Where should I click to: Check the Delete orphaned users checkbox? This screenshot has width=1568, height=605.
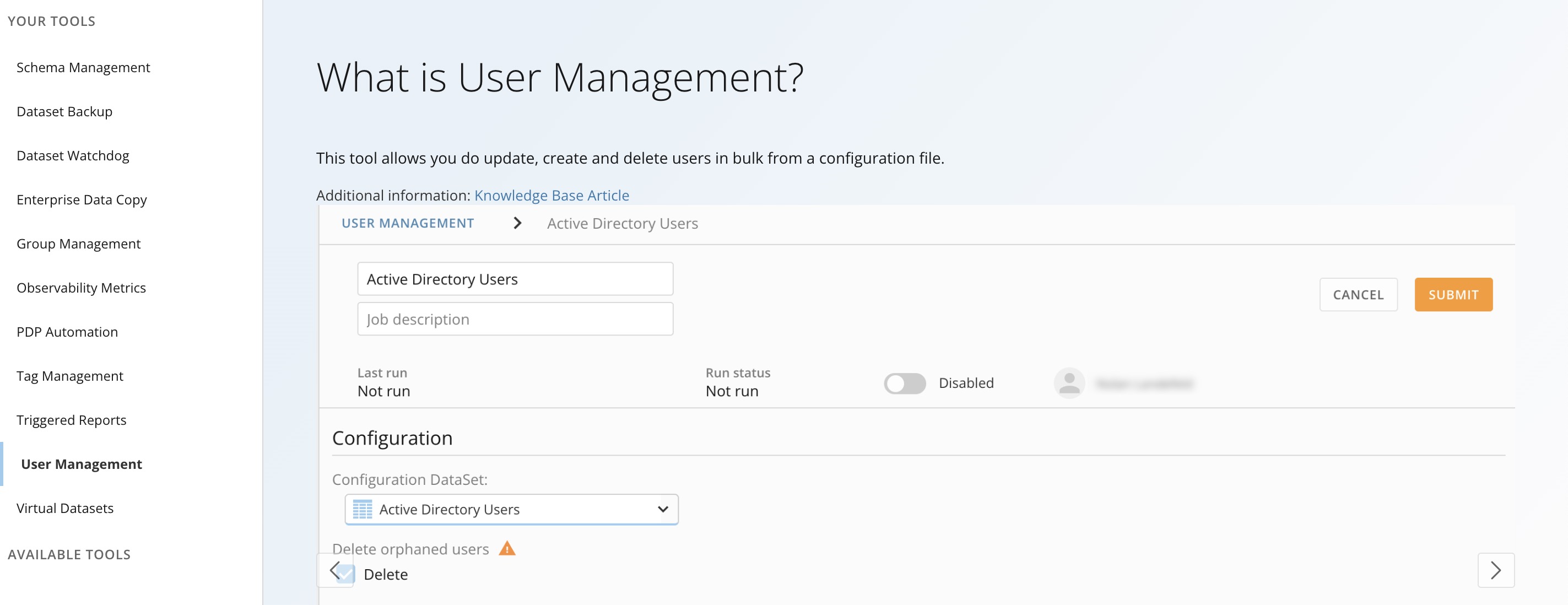pyautogui.click(x=347, y=574)
